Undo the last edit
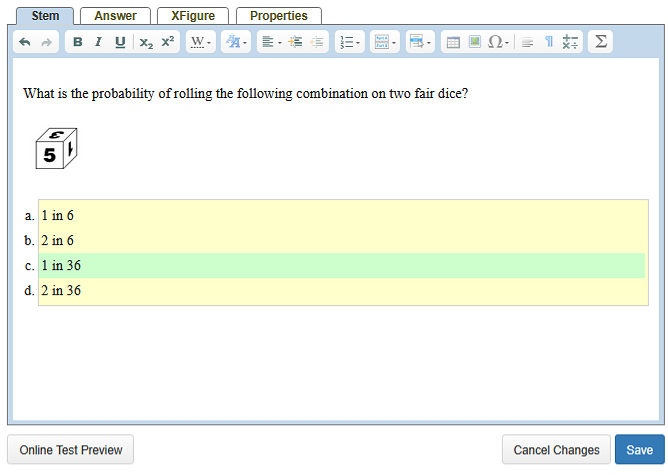The image size is (668, 475). click(x=25, y=42)
